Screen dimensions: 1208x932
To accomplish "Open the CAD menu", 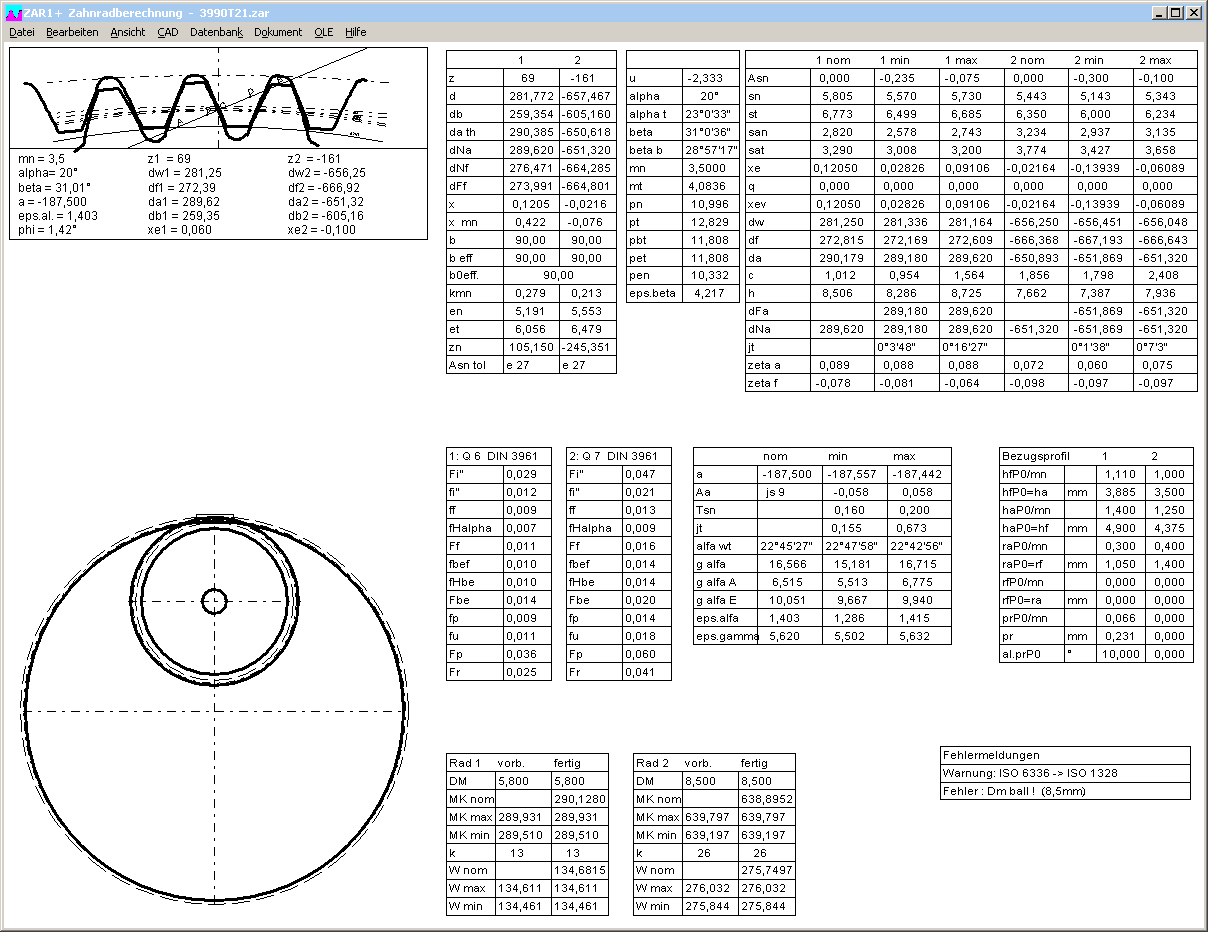I will (x=168, y=32).
